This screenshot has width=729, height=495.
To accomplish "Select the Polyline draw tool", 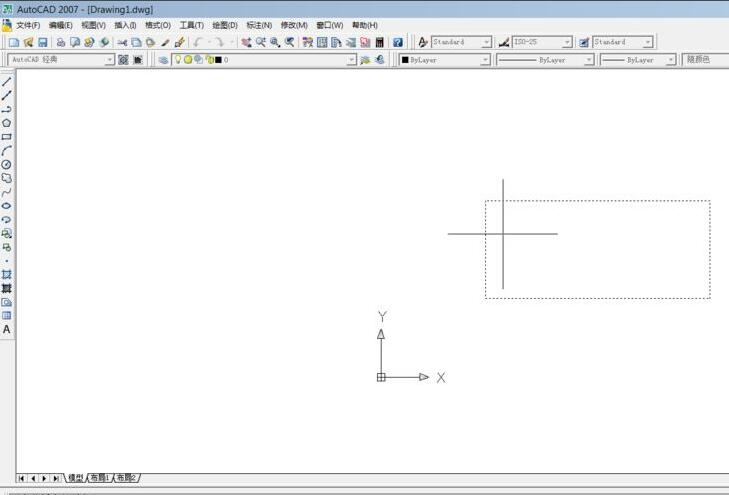I will coord(7,109).
